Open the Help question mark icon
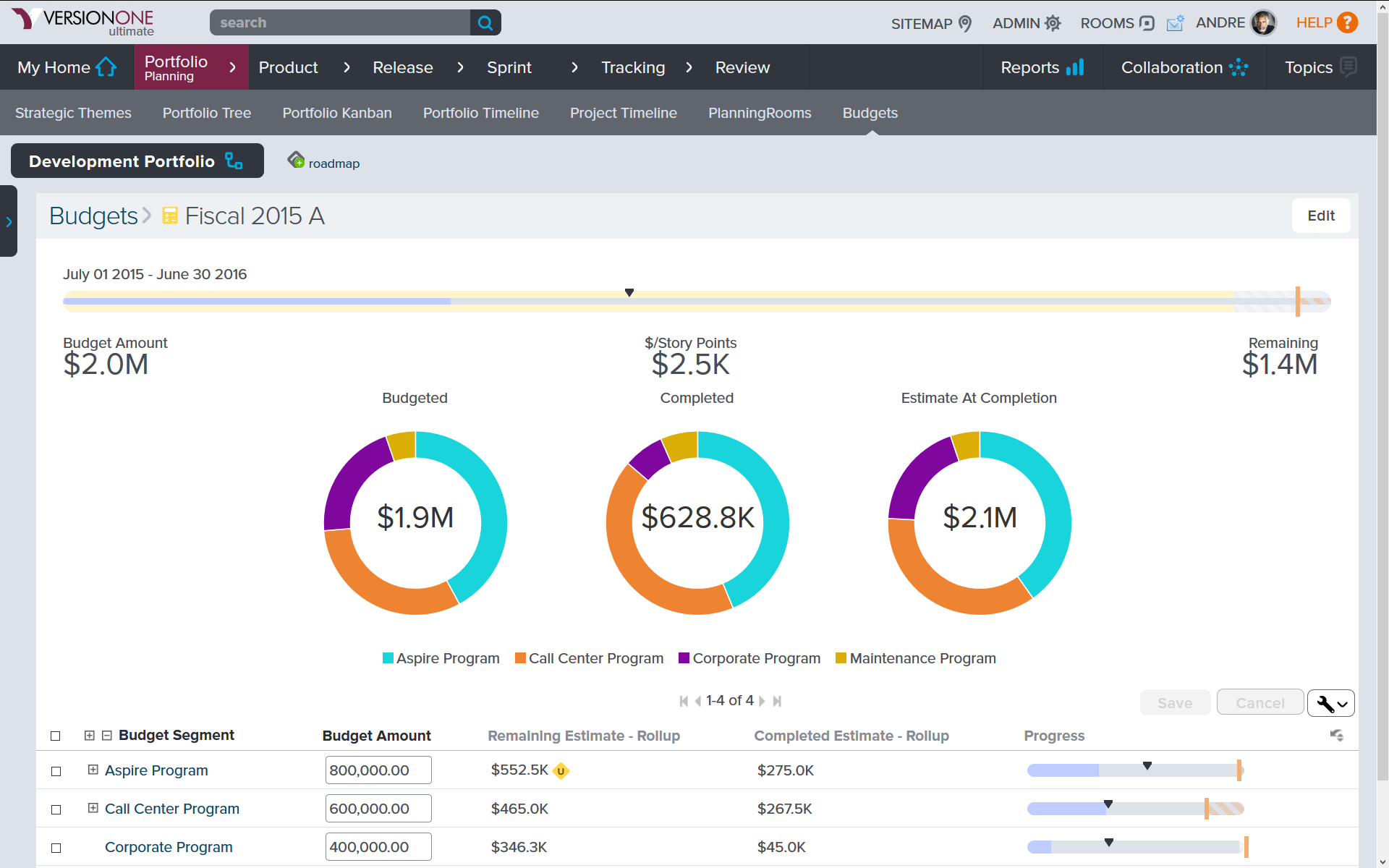This screenshot has width=1389, height=868. [x=1346, y=23]
